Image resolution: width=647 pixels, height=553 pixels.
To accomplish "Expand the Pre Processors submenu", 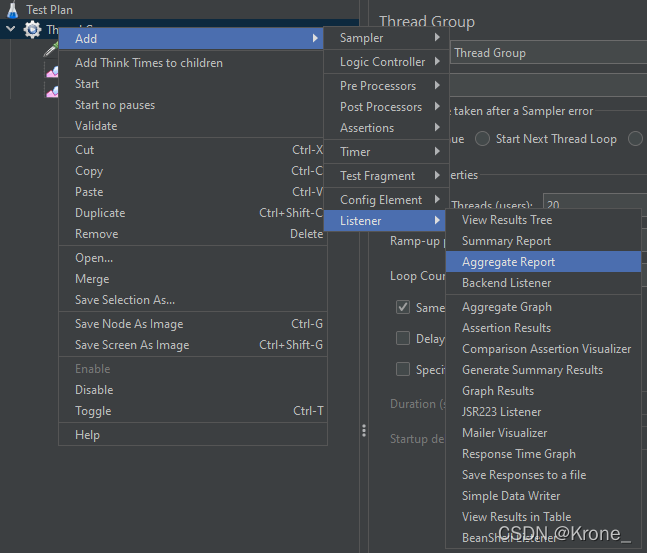I will 386,86.
